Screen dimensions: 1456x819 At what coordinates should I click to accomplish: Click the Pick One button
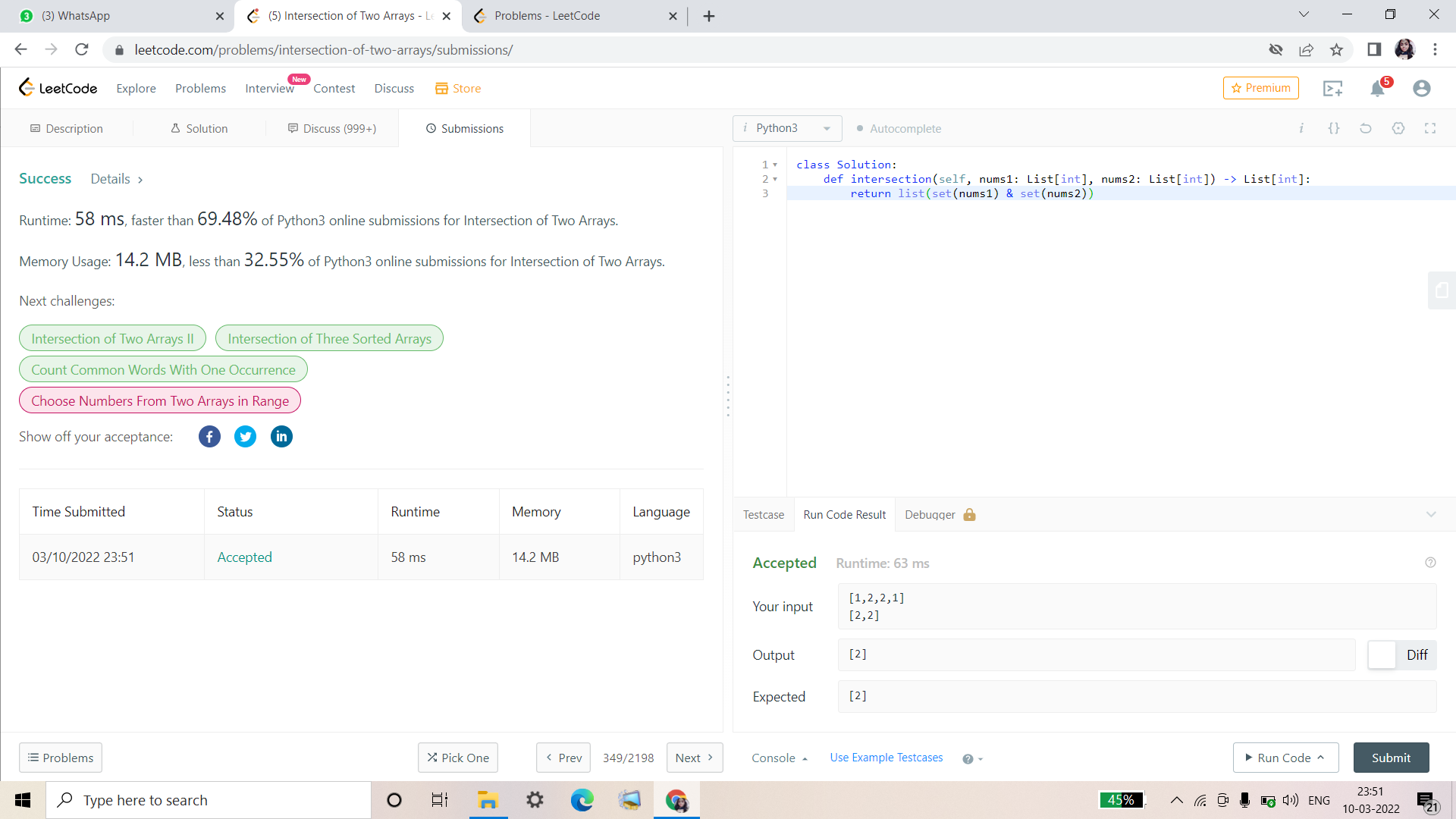point(457,758)
